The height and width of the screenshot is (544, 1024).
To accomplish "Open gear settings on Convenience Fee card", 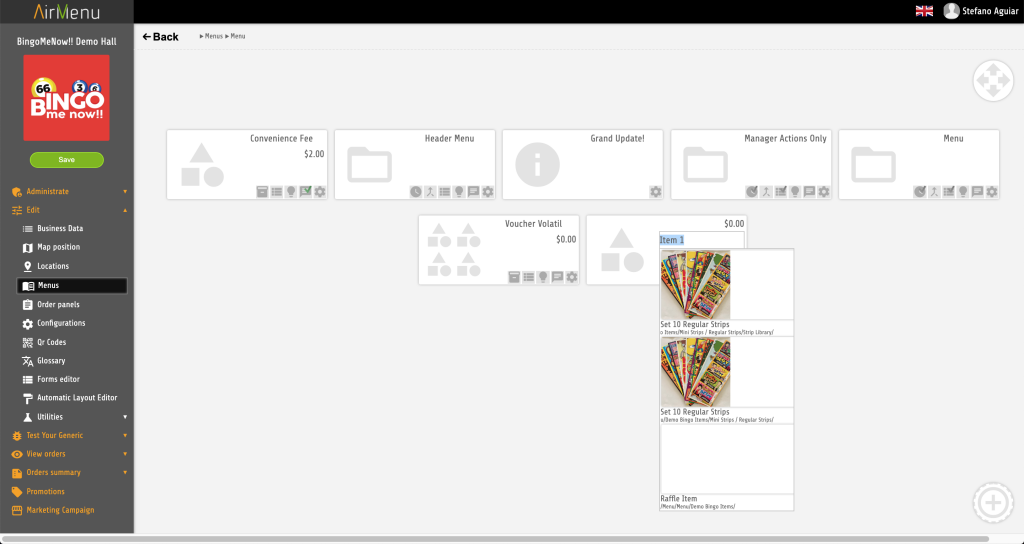I will click(319, 192).
